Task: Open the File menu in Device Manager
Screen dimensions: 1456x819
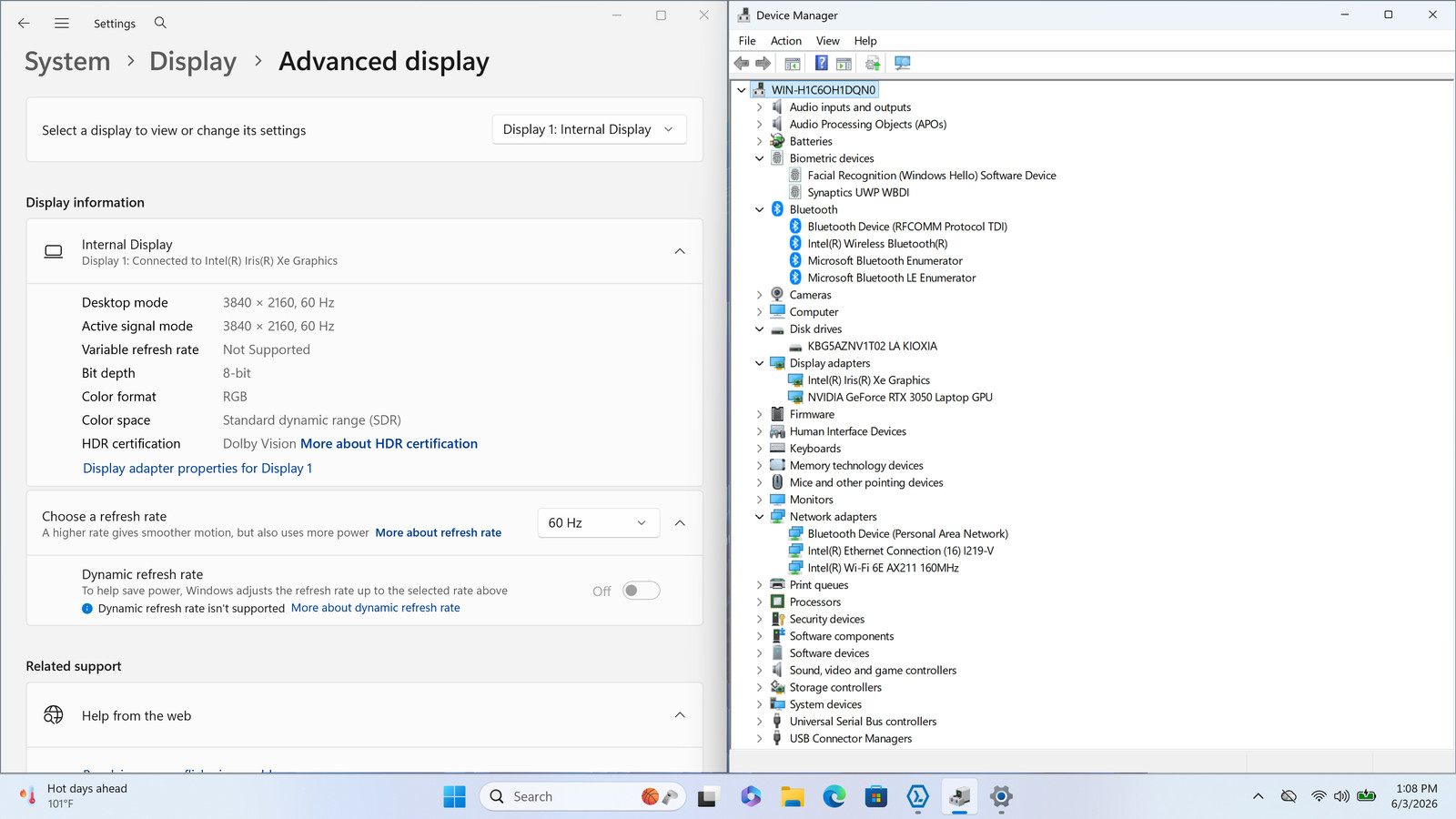Action: (x=747, y=41)
